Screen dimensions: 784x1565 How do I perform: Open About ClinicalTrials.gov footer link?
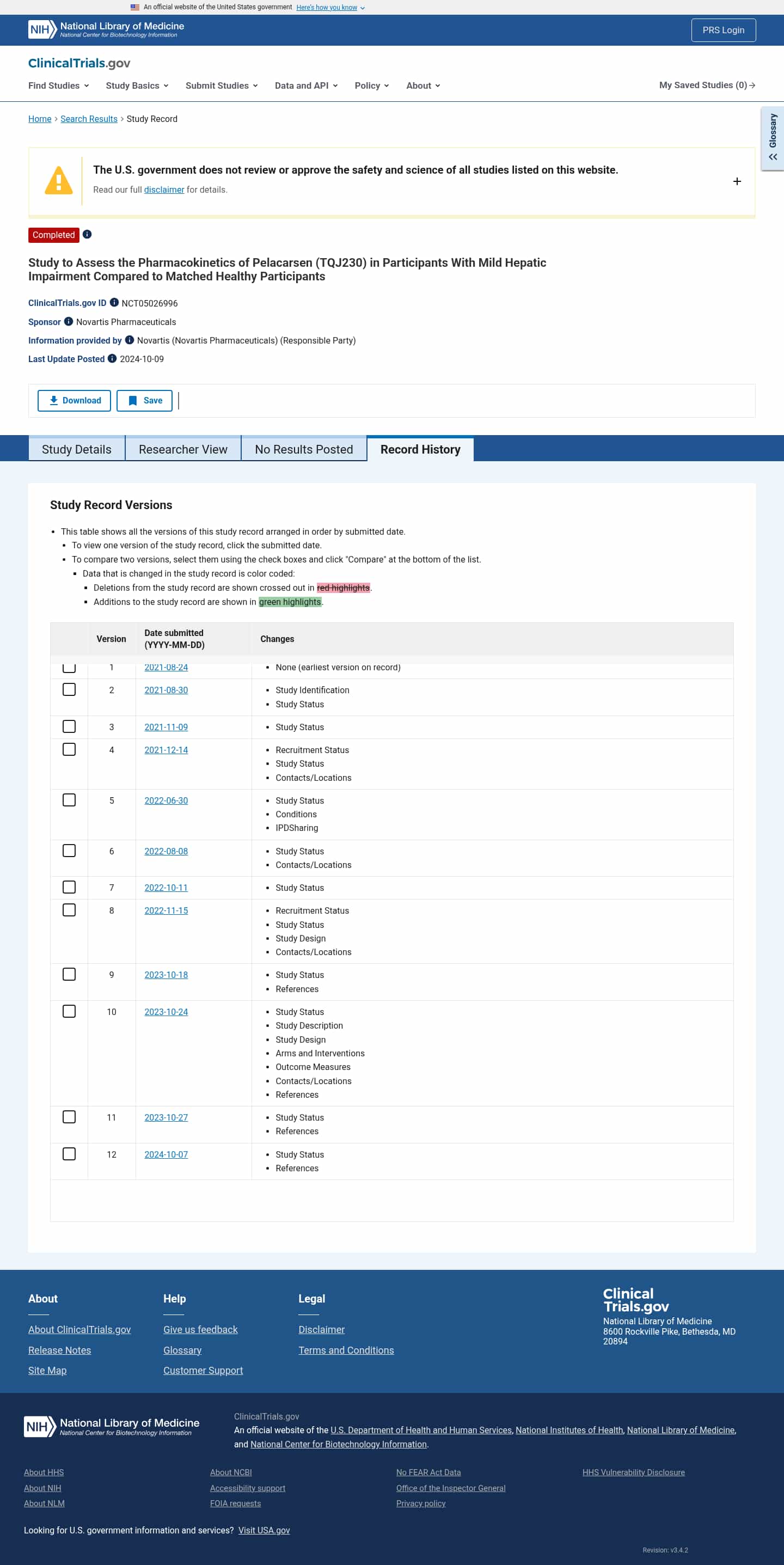79,1329
